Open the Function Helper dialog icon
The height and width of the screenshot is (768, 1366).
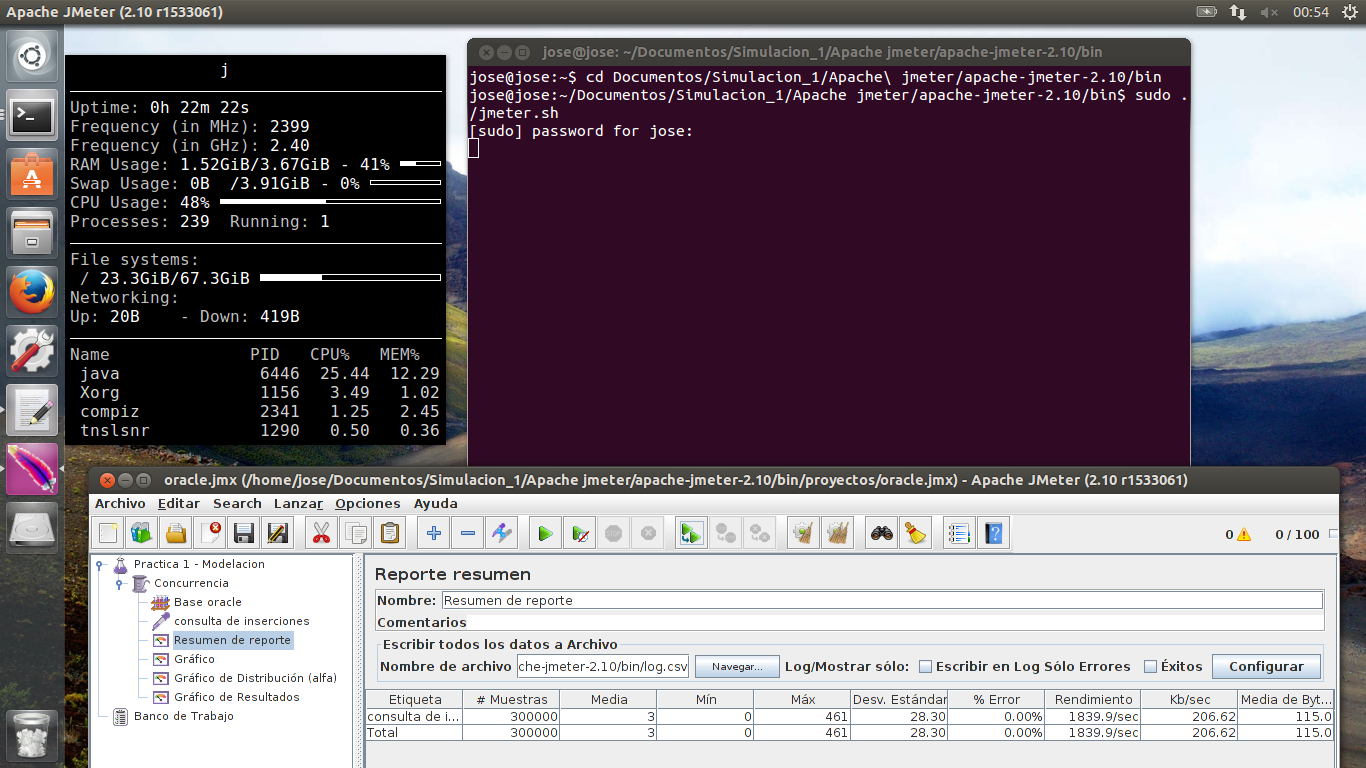coord(958,533)
